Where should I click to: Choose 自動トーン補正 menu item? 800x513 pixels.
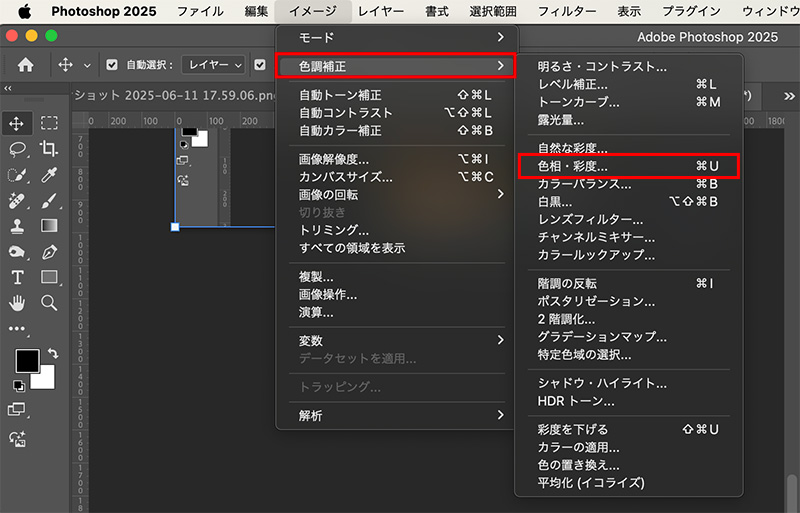(x=397, y=95)
